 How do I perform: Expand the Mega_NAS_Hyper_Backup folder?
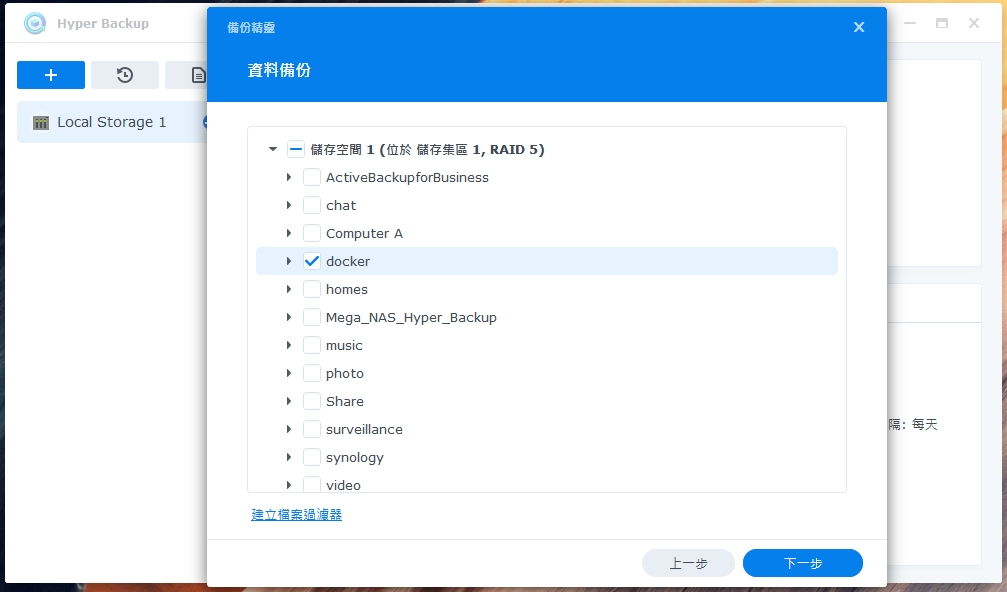[289, 317]
